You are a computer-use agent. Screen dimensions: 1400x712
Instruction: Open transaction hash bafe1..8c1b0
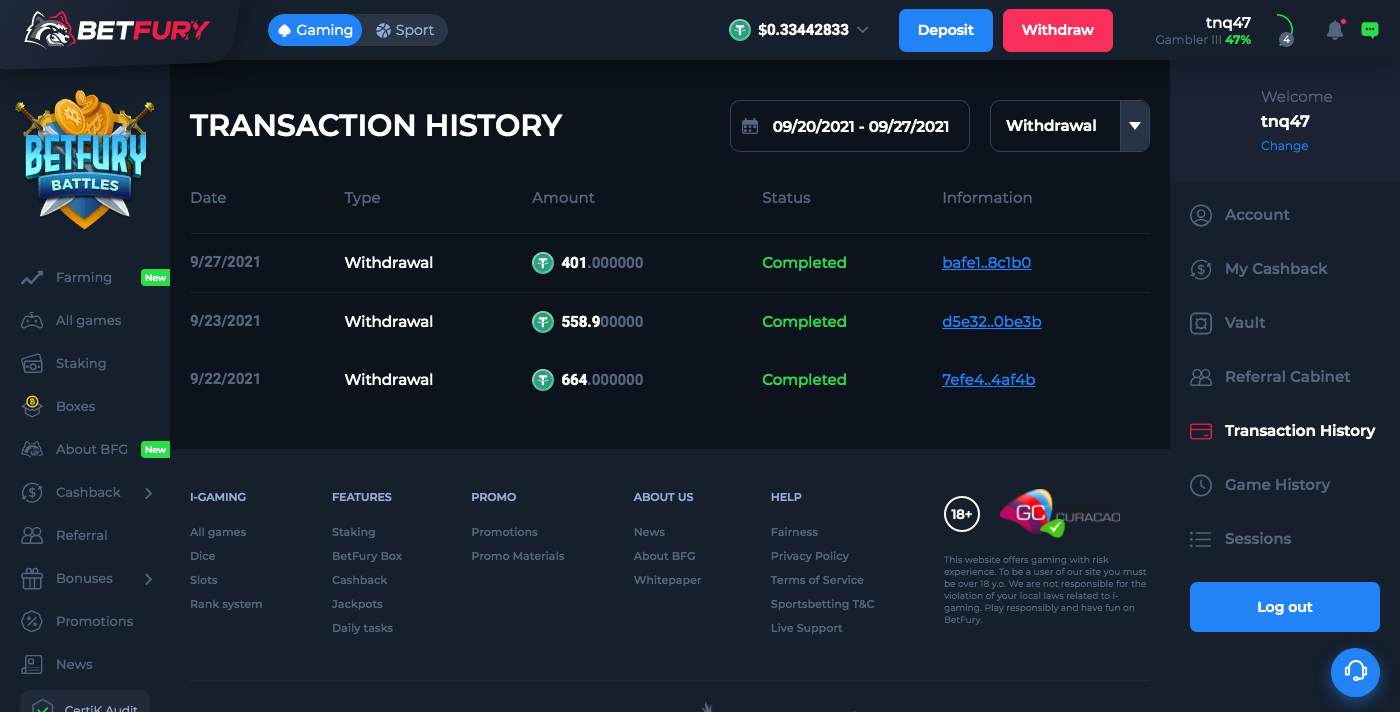point(986,263)
